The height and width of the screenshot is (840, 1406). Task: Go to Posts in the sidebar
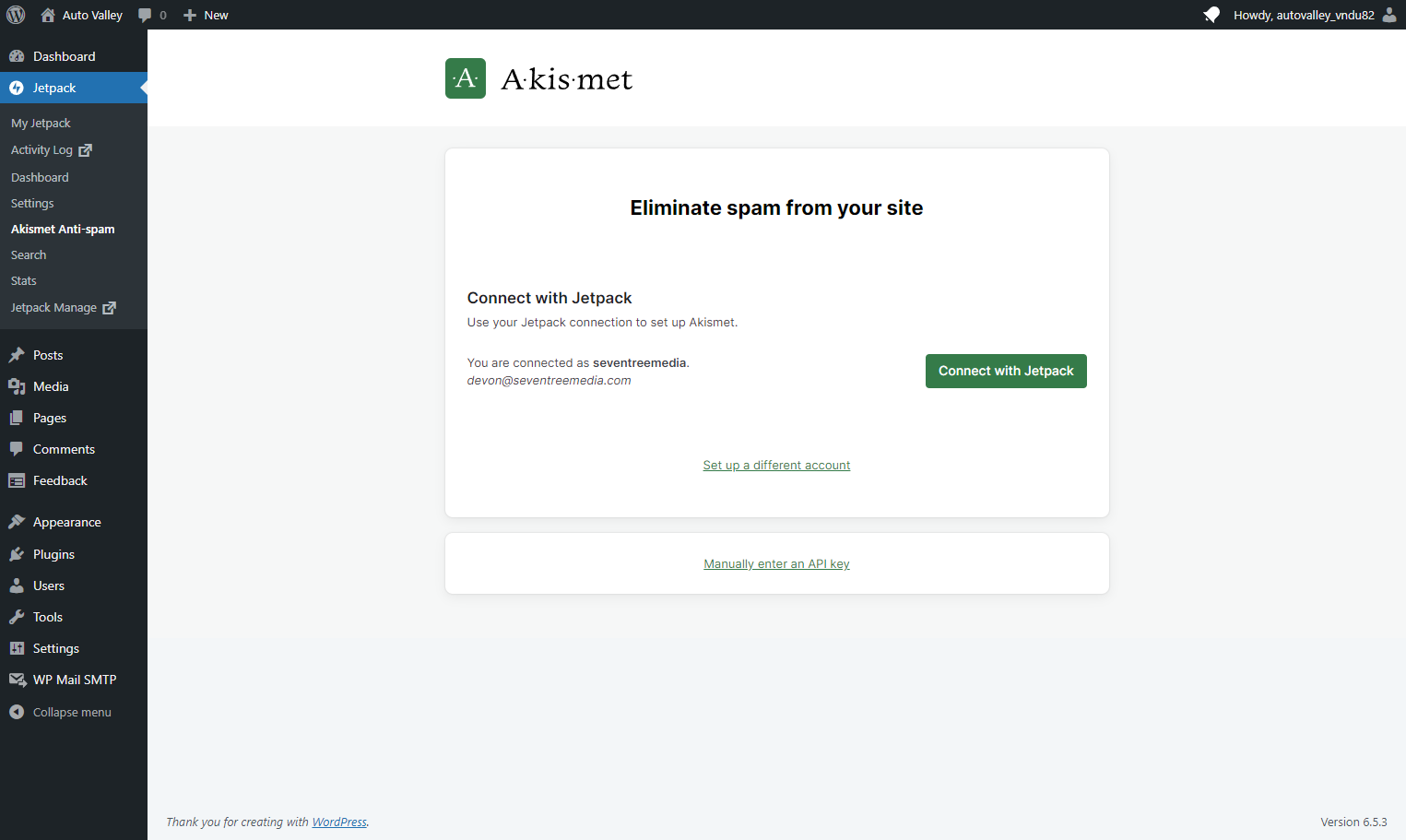click(x=48, y=355)
